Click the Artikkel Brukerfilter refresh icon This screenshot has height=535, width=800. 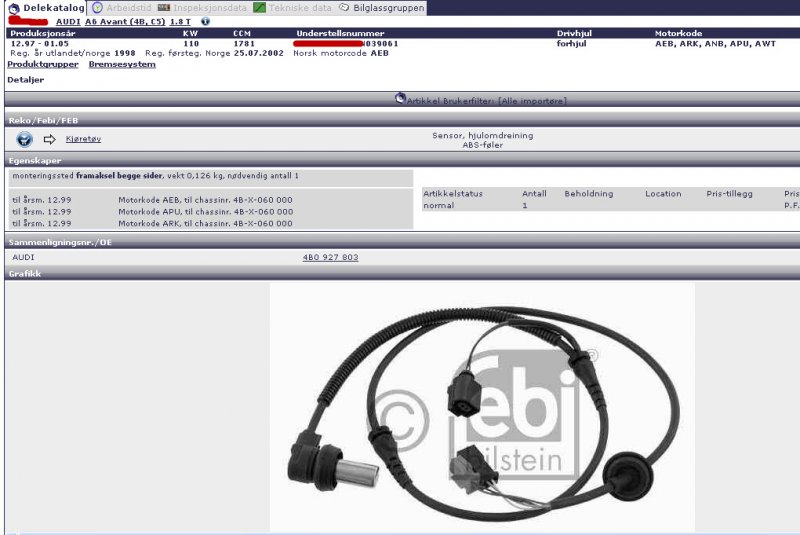[x=400, y=99]
